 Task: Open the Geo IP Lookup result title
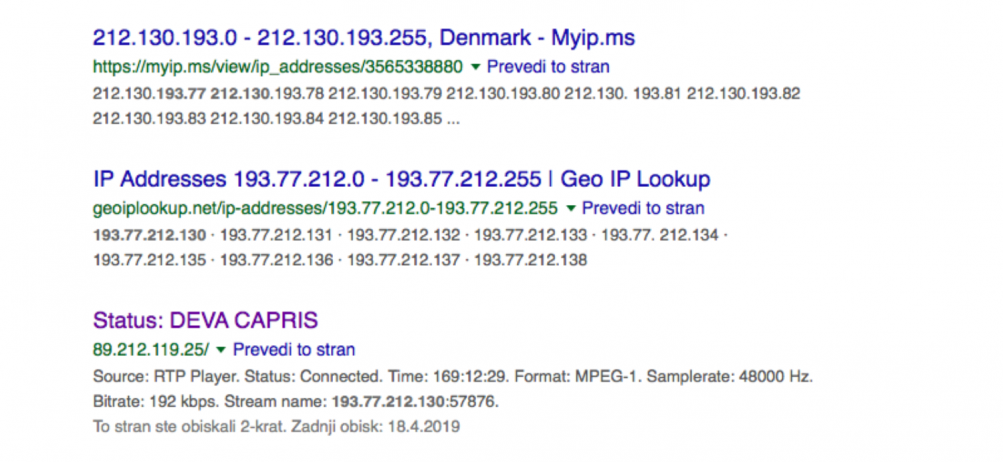point(402,179)
